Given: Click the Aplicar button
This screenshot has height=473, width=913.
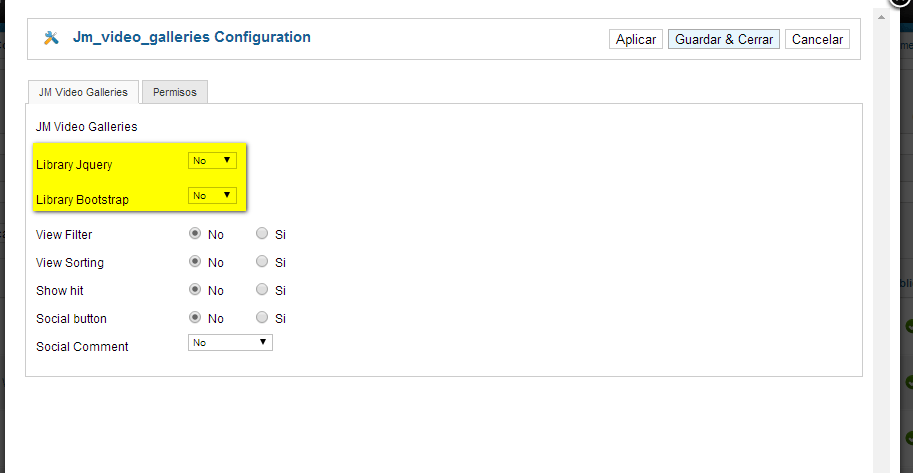Looking at the screenshot, I should [636, 40].
